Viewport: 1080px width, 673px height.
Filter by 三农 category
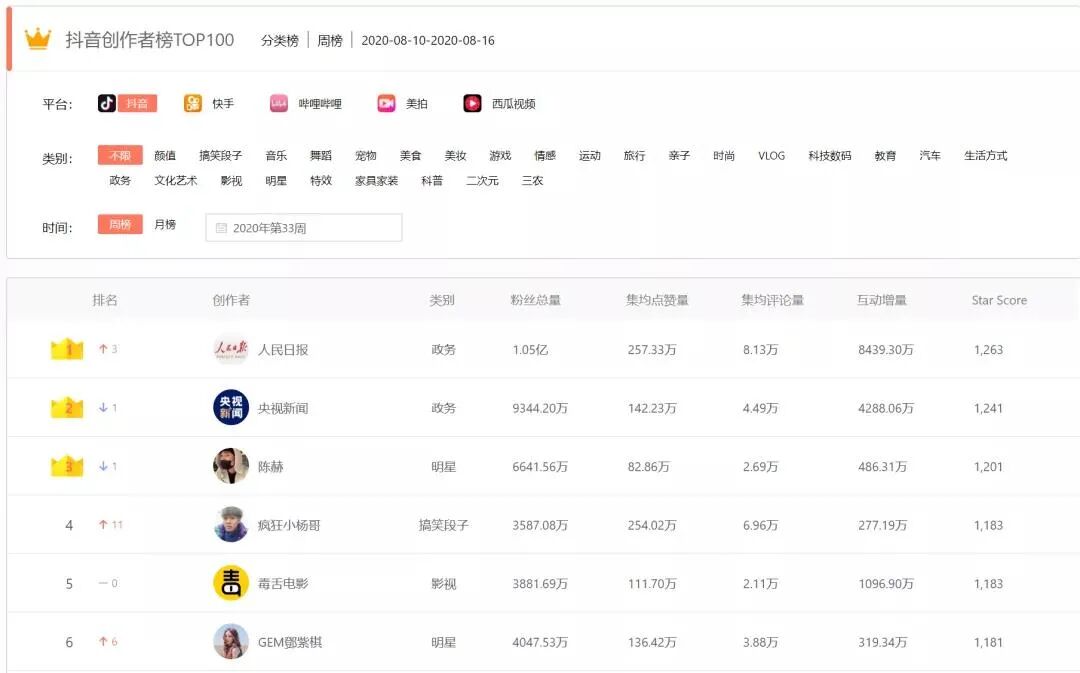coord(532,180)
